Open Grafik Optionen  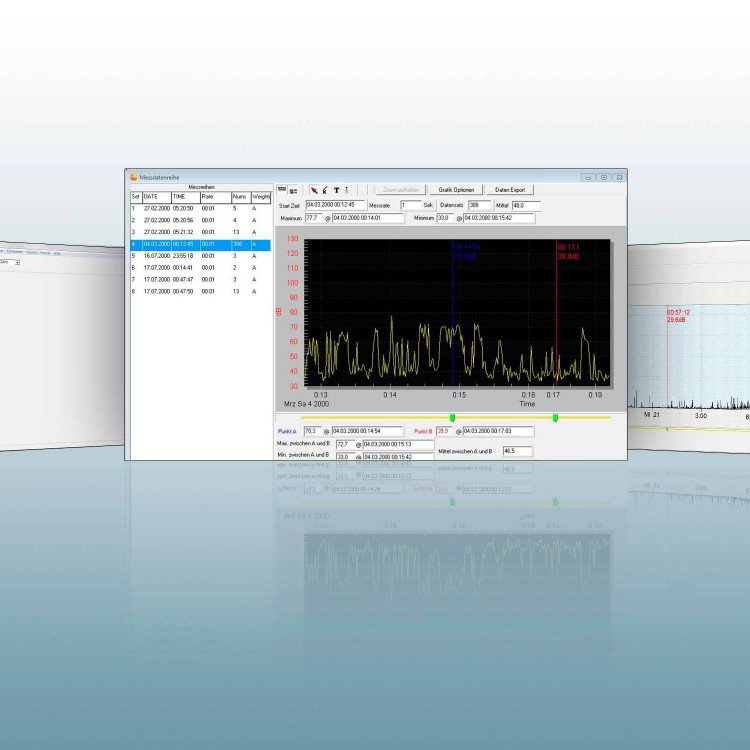pyautogui.click(x=457, y=189)
